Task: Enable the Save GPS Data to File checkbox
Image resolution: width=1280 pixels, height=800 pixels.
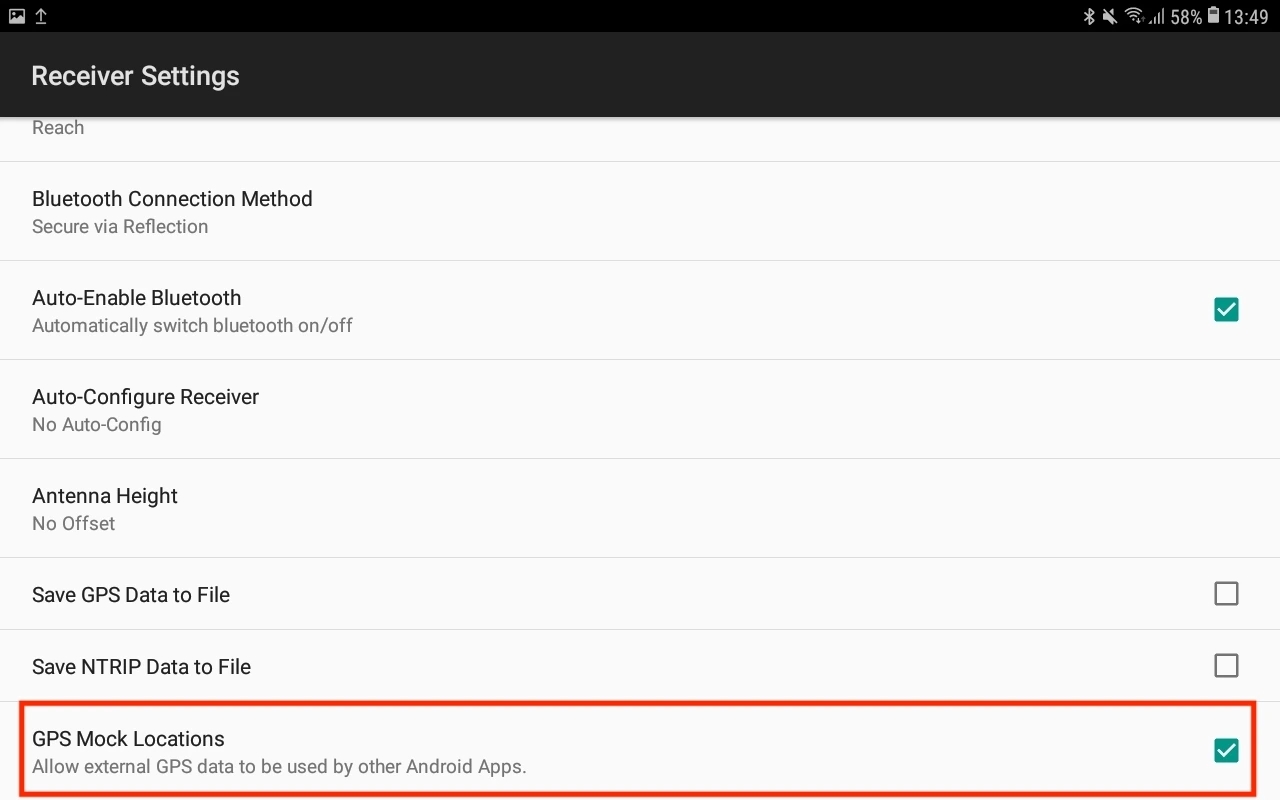Action: coord(1226,594)
